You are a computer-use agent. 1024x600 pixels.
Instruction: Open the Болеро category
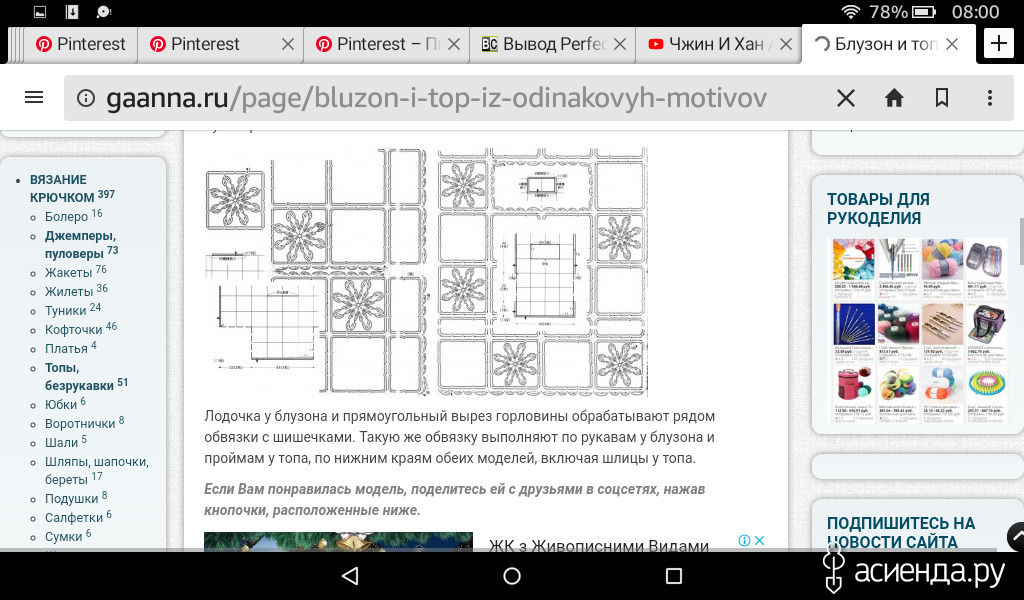74,215
